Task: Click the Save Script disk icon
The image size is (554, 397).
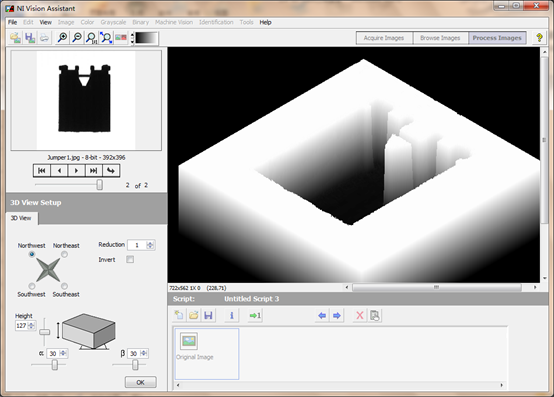Action: (x=208, y=315)
